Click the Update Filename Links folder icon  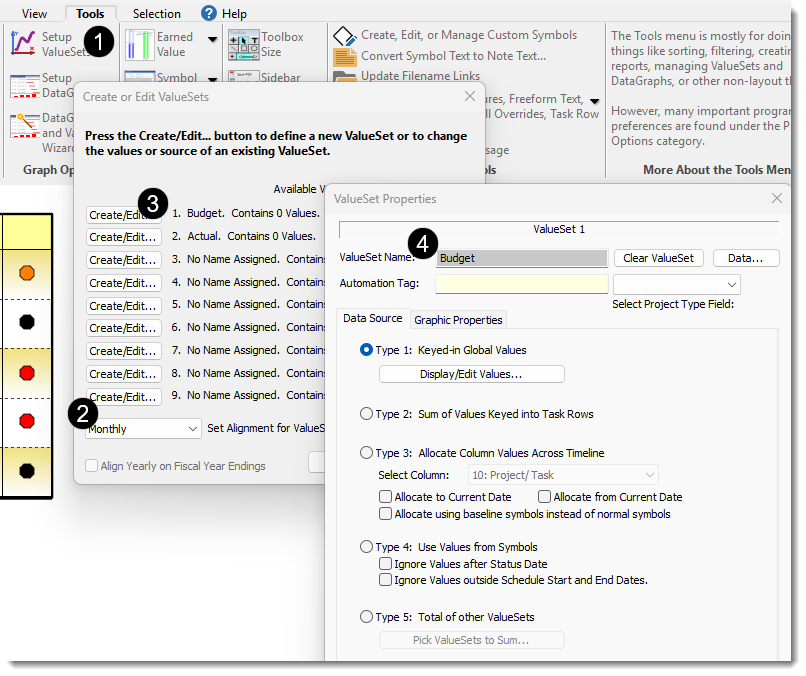[x=344, y=76]
